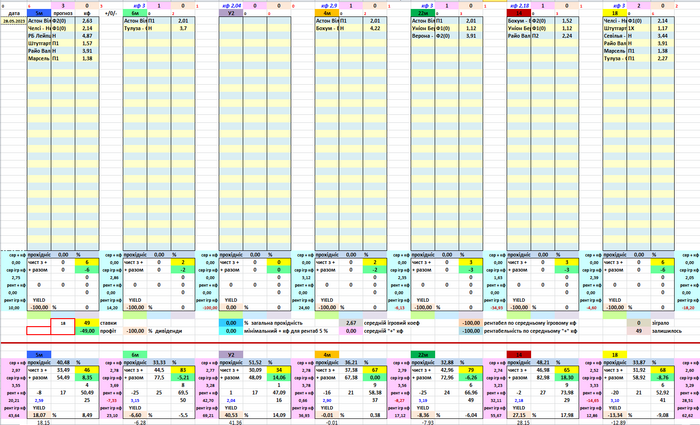Select odds cell 2,63 in 5м block
The image size is (700, 425).
click(87, 21)
